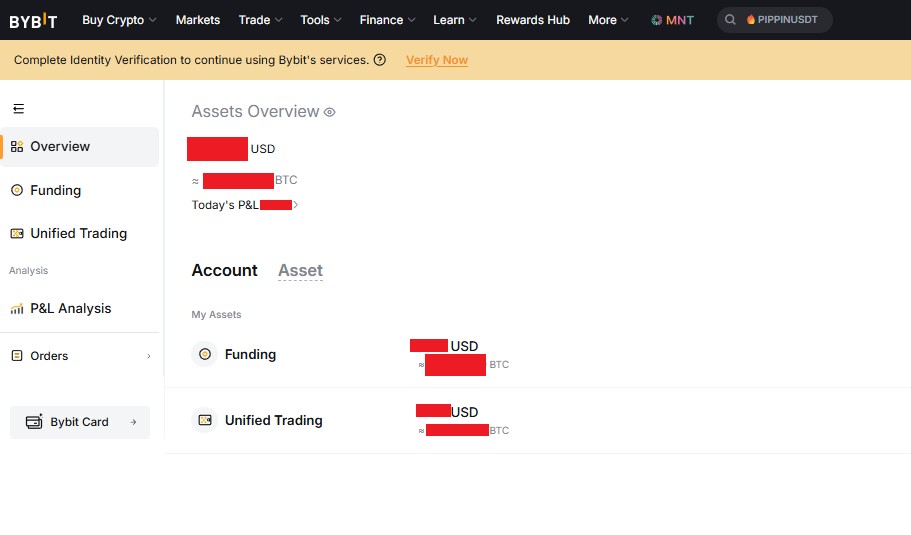The height and width of the screenshot is (535, 911).
Task: Open the Finance dropdown menu
Action: click(x=388, y=20)
